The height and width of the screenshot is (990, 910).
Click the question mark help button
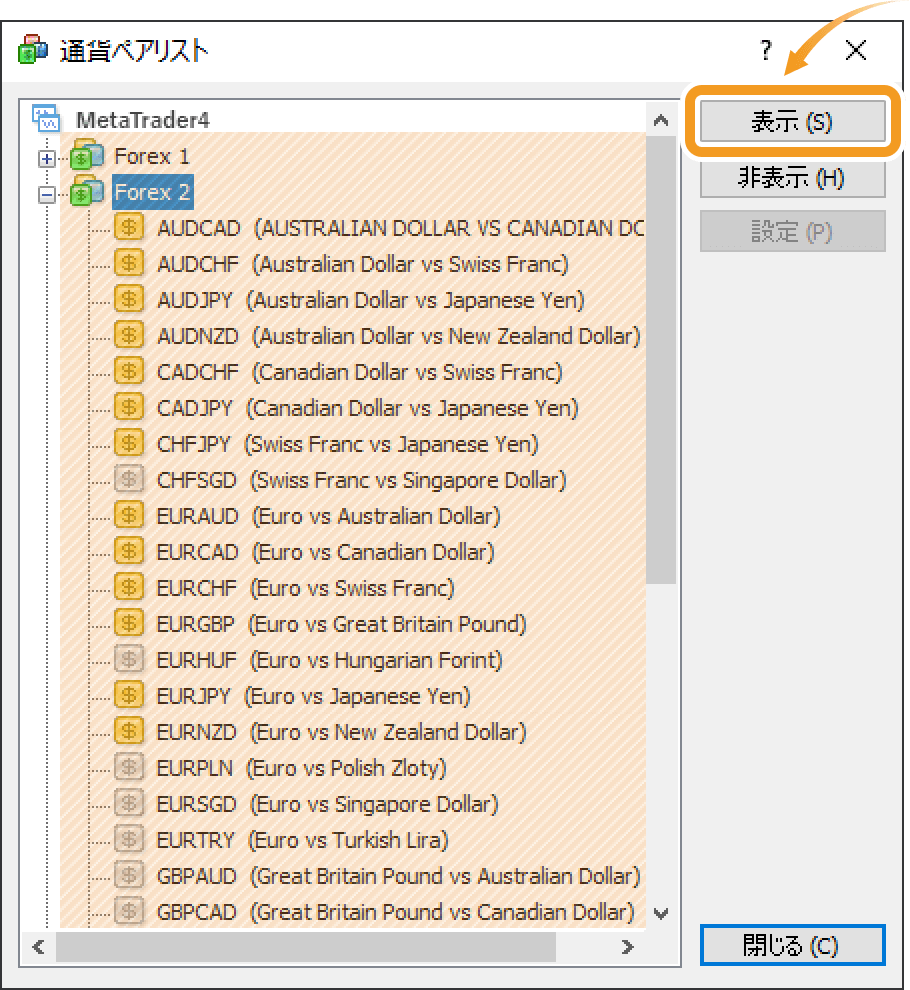(x=766, y=49)
